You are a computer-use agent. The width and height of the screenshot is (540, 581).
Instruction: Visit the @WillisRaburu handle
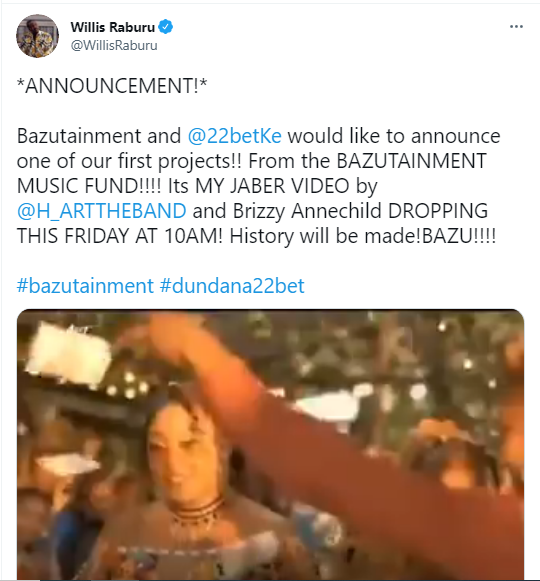coord(114,45)
